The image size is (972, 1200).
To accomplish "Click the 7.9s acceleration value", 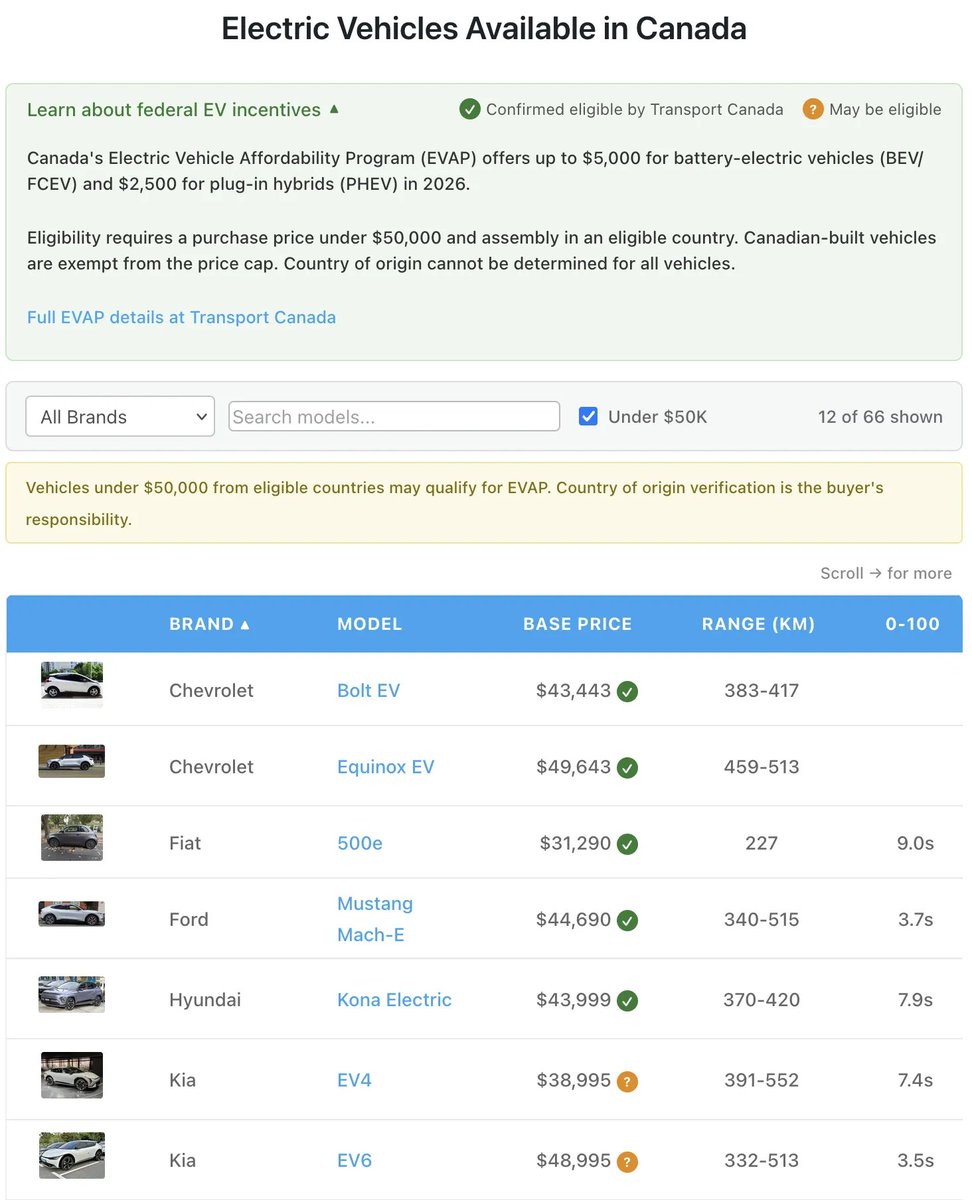I will click(x=915, y=1000).
